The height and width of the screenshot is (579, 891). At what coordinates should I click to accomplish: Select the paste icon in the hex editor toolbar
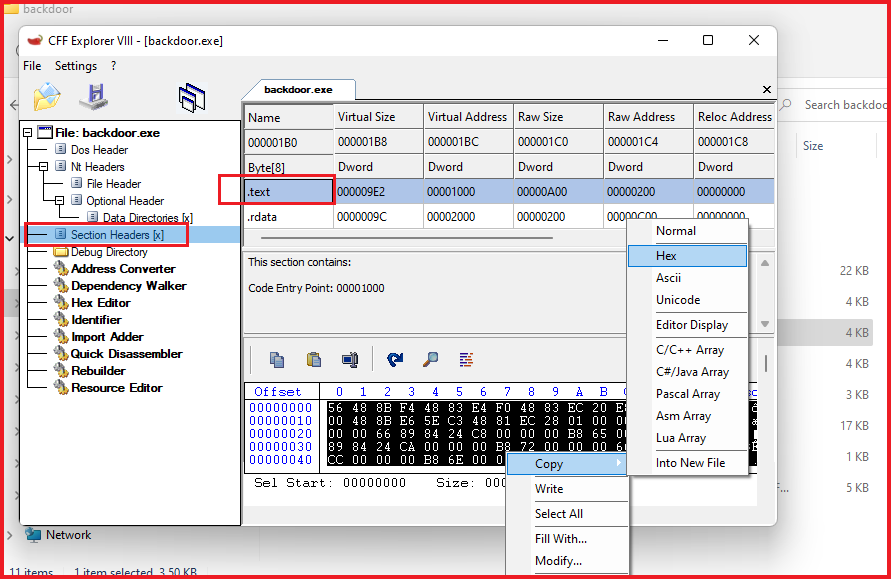click(x=313, y=358)
